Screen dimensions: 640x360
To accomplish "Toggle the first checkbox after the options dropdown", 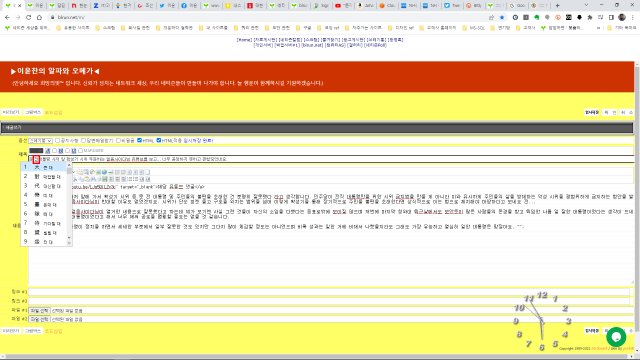I will (x=58, y=140).
